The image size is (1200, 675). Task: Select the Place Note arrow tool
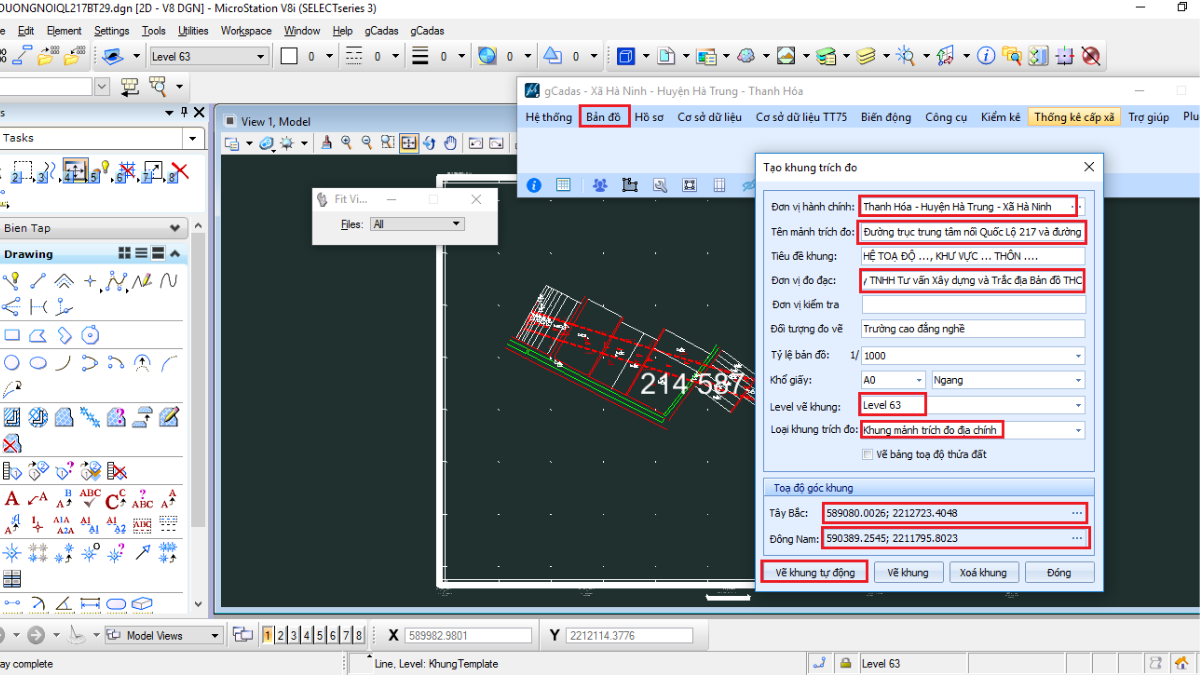[38, 498]
